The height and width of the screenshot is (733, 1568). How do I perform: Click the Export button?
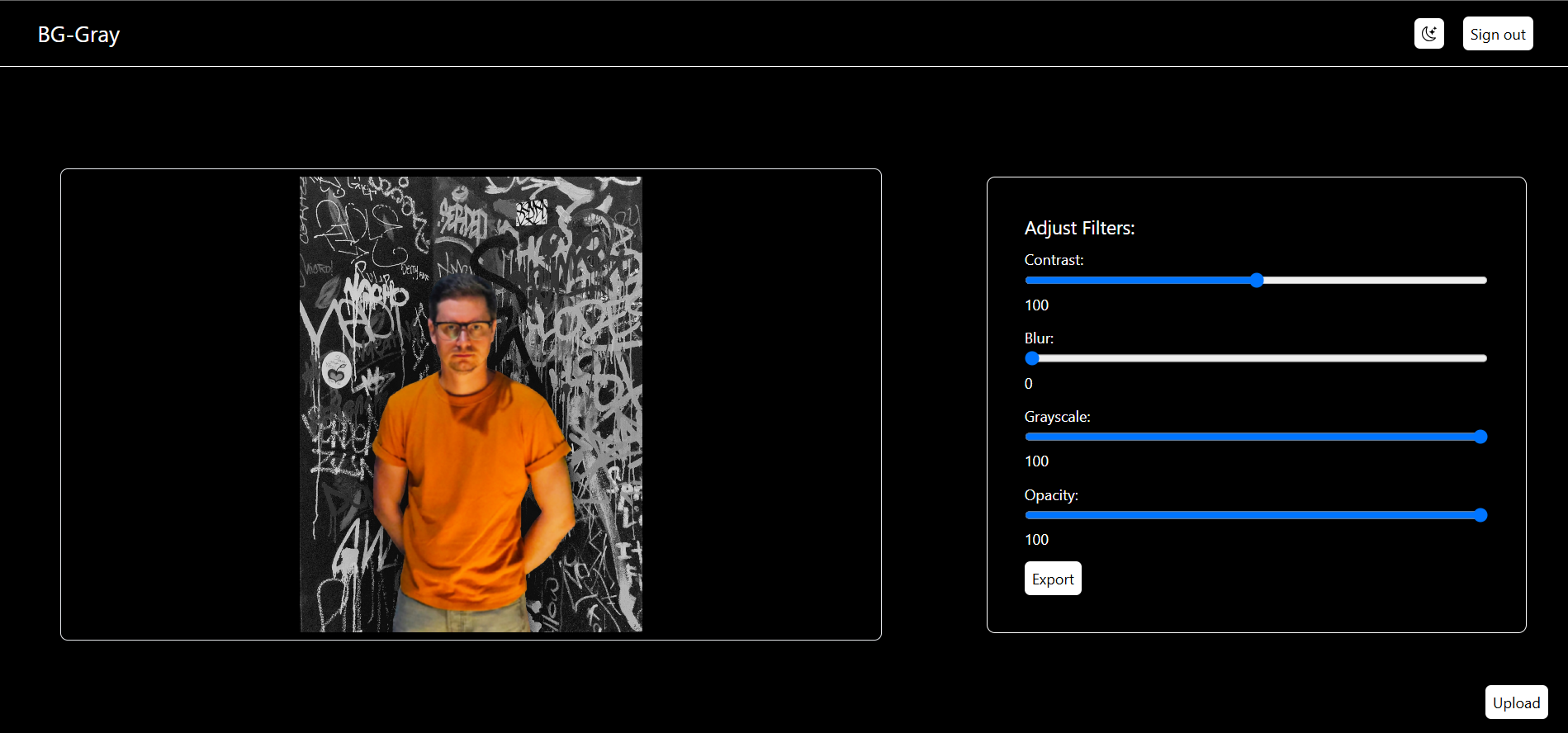tap(1053, 579)
